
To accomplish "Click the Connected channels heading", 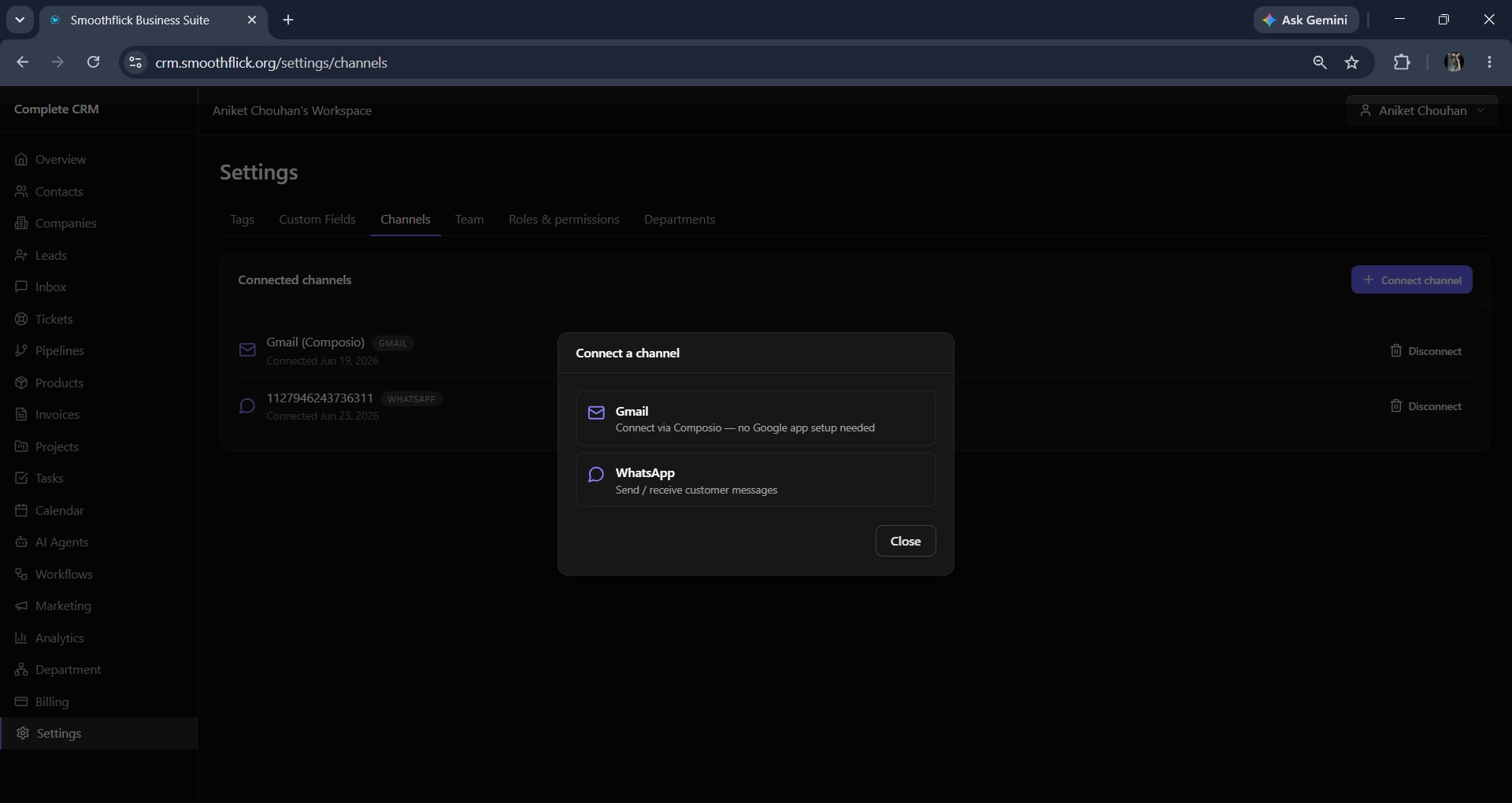I will (295, 280).
